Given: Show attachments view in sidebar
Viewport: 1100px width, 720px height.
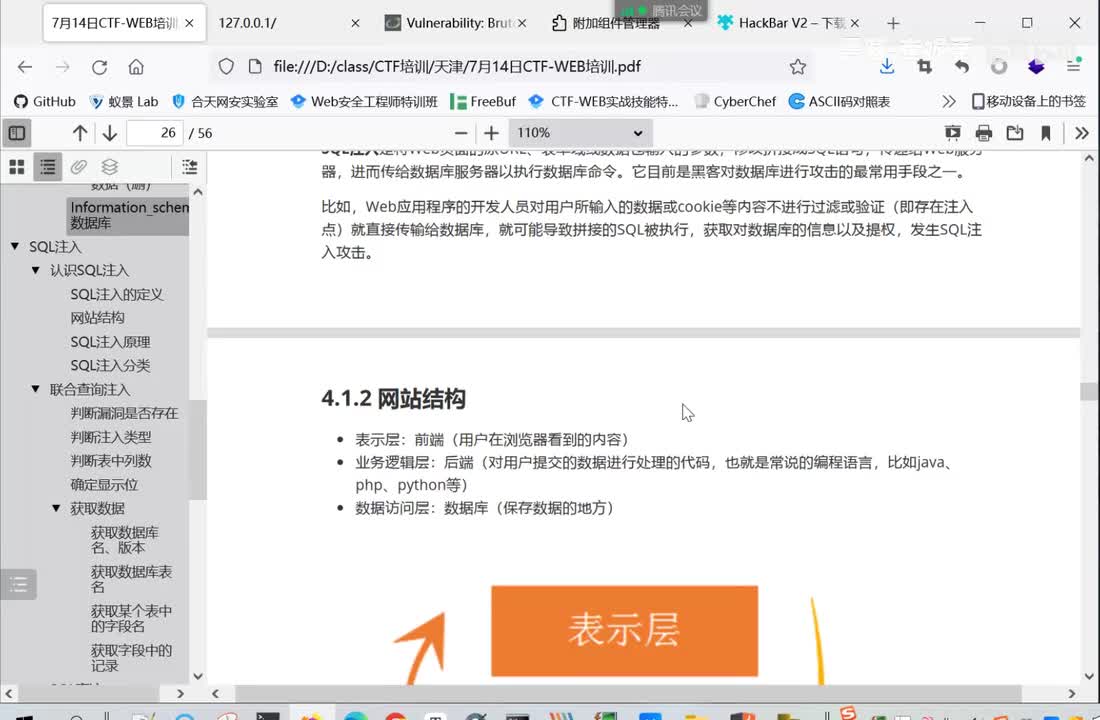Looking at the screenshot, I should coord(79,166).
